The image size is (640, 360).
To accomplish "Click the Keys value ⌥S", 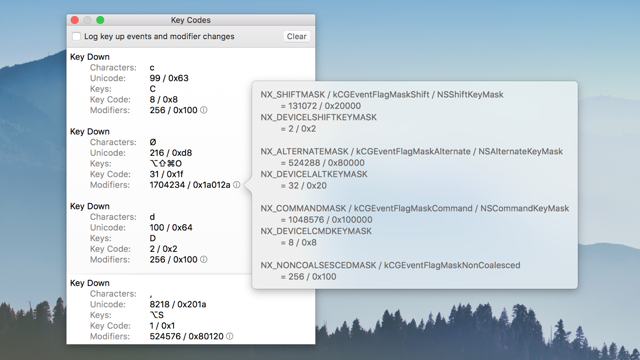I will coord(157,315).
